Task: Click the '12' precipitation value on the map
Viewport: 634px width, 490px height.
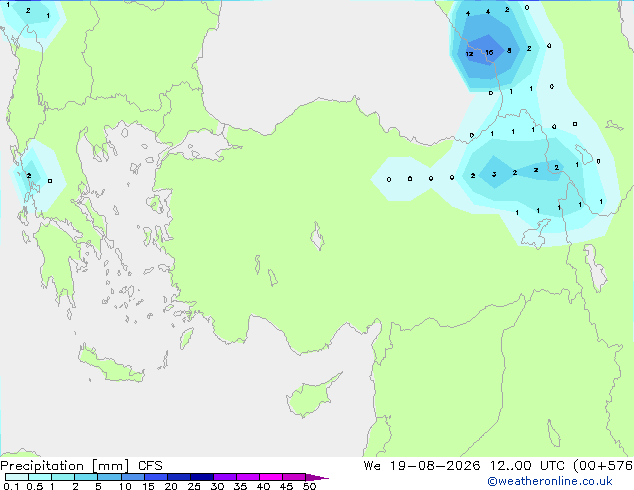Action: (469, 54)
